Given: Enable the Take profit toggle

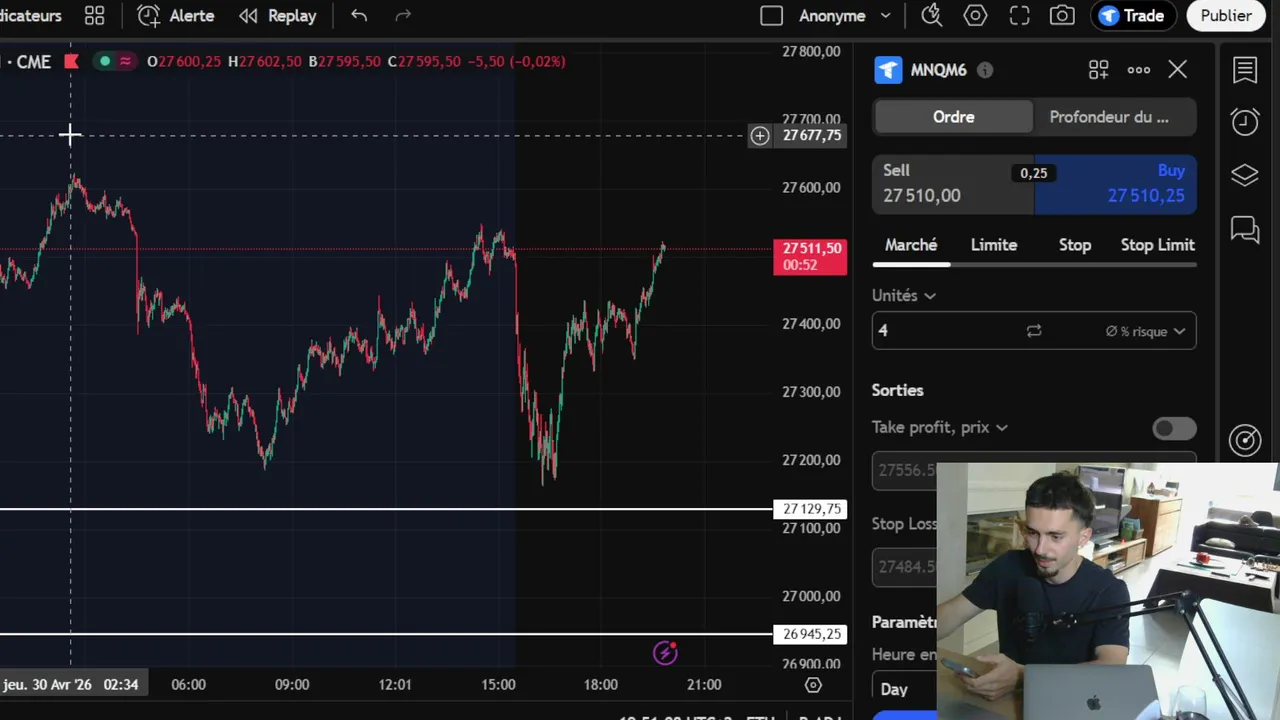Looking at the screenshot, I should pyautogui.click(x=1174, y=429).
